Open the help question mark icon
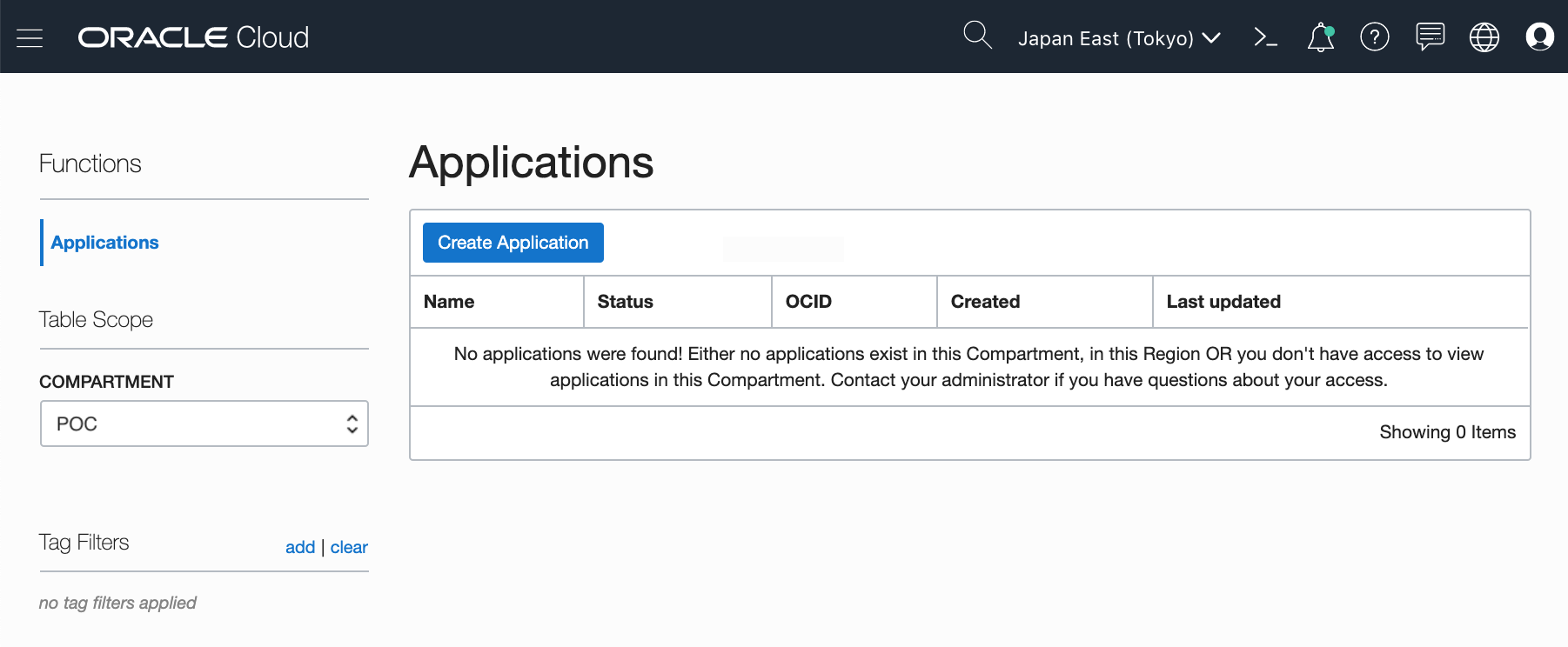The height and width of the screenshot is (647, 1568). 1374,37
